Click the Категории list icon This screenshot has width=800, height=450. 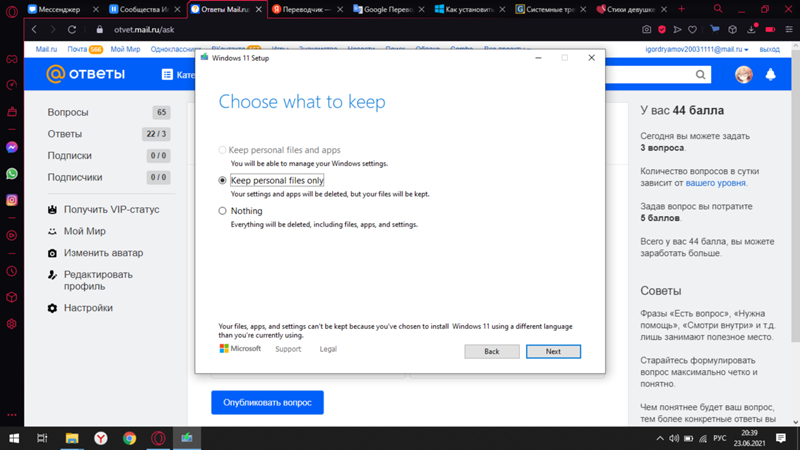coord(167,74)
